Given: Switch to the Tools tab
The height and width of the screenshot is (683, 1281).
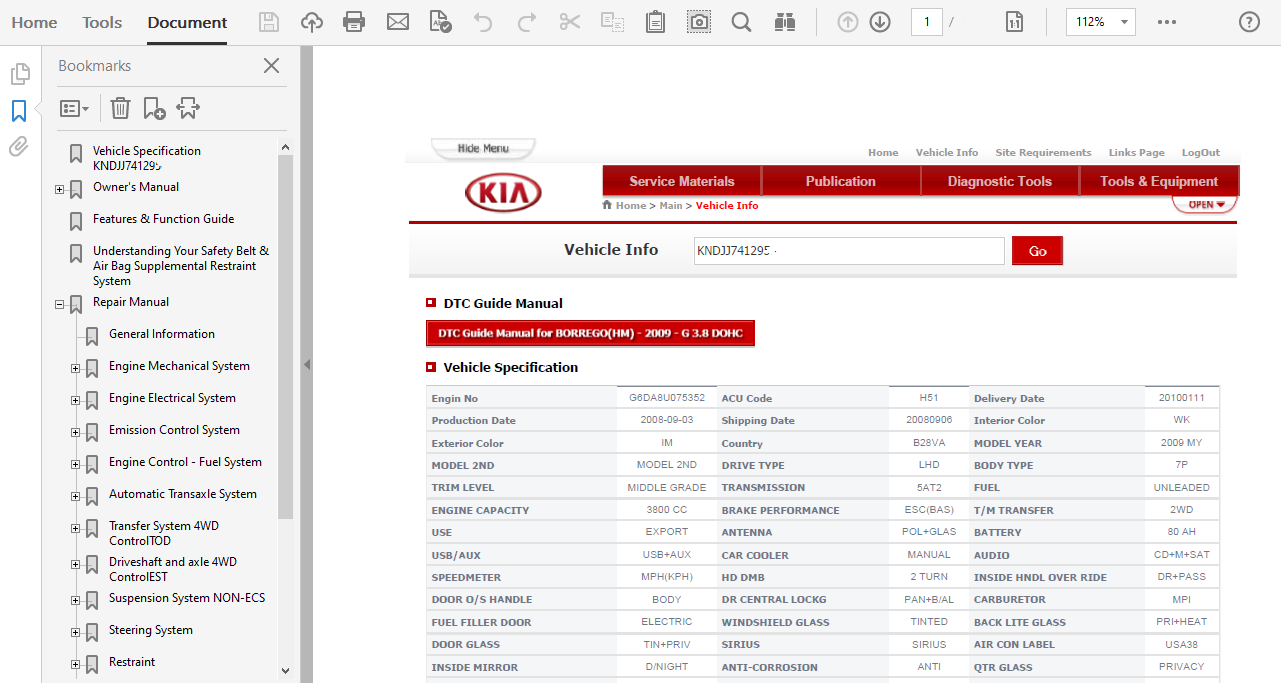Looking at the screenshot, I should 102,22.
